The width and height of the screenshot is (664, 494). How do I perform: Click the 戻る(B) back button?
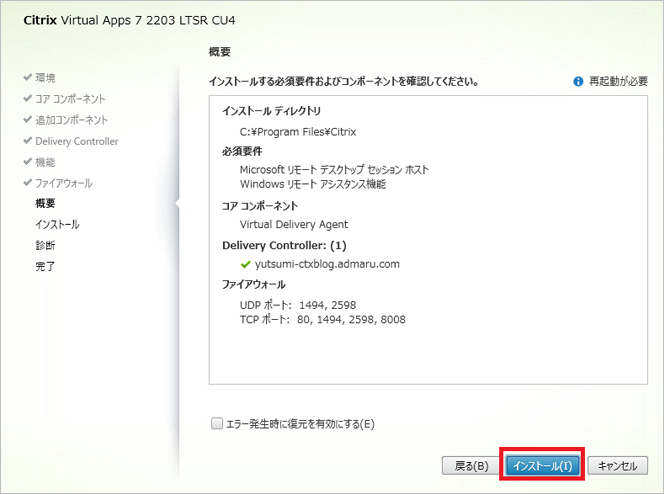[x=471, y=466]
